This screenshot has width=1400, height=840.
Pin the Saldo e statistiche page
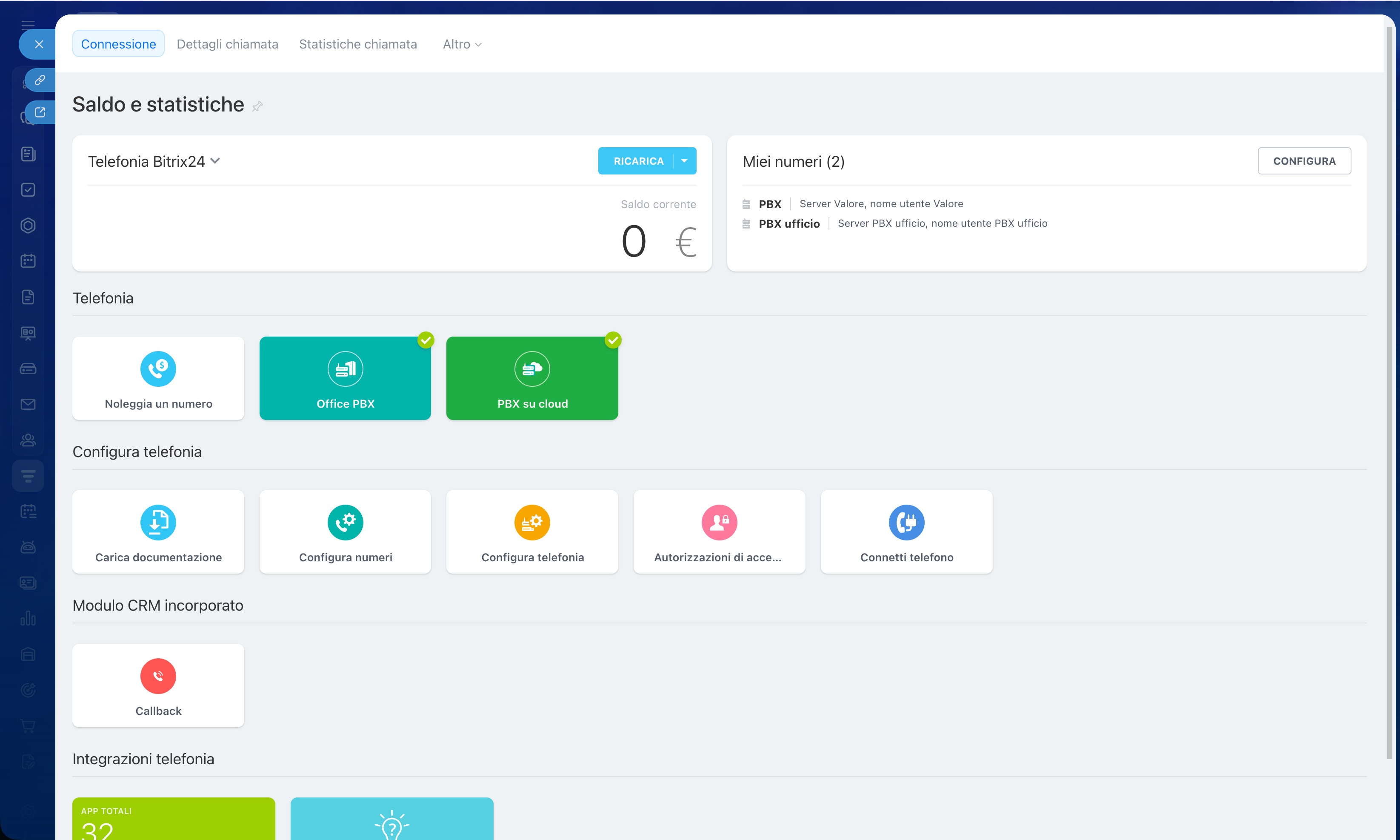[257, 106]
